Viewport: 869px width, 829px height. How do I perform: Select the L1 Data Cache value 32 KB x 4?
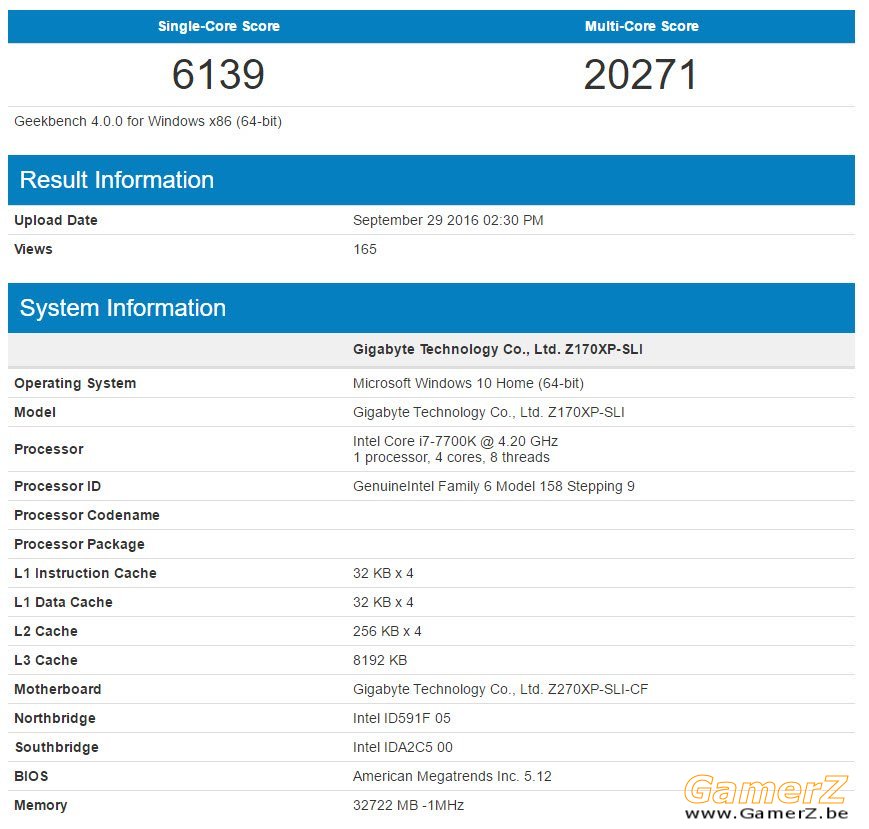pyautogui.click(x=383, y=602)
